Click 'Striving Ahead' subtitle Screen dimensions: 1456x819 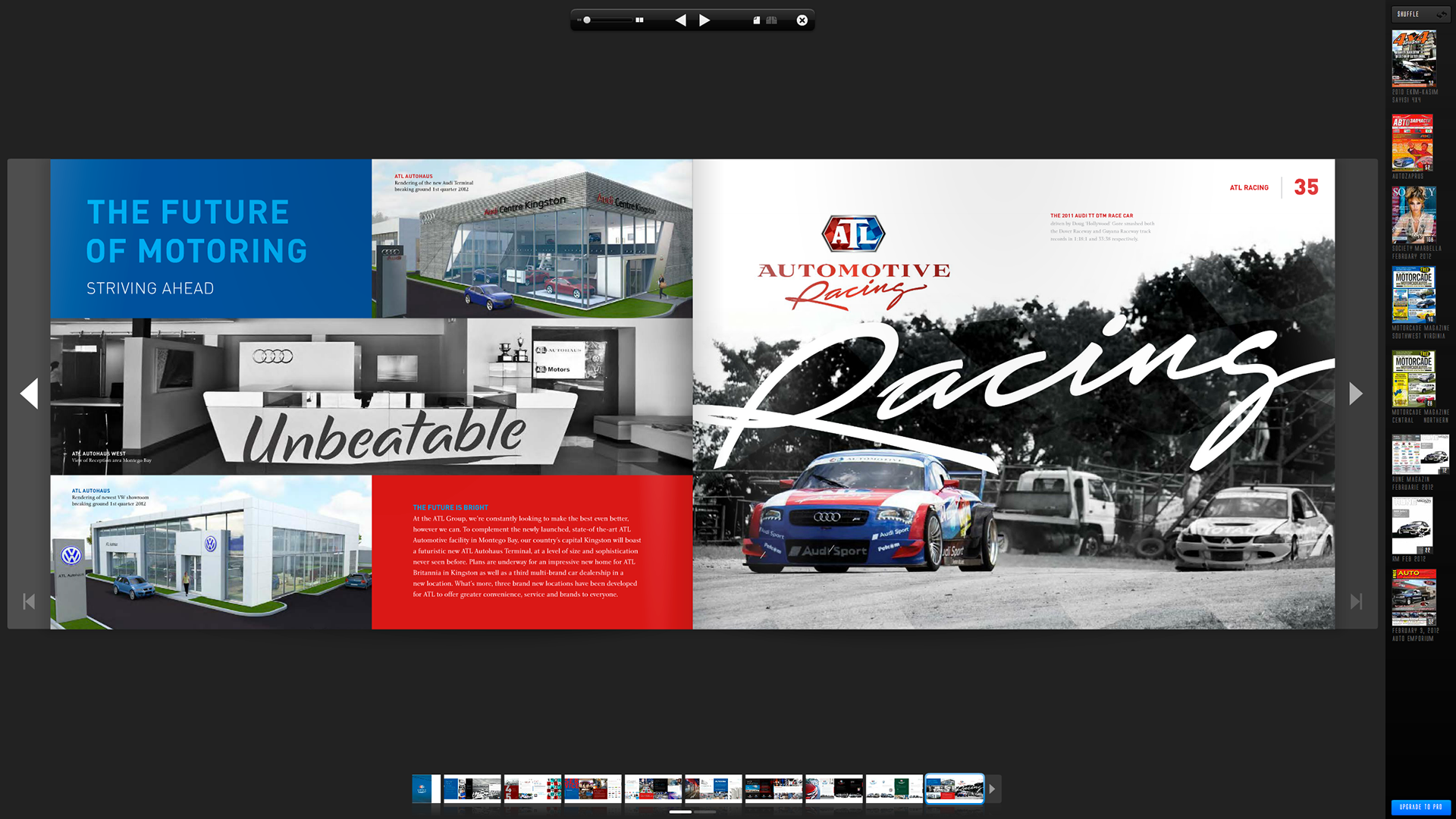click(150, 288)
